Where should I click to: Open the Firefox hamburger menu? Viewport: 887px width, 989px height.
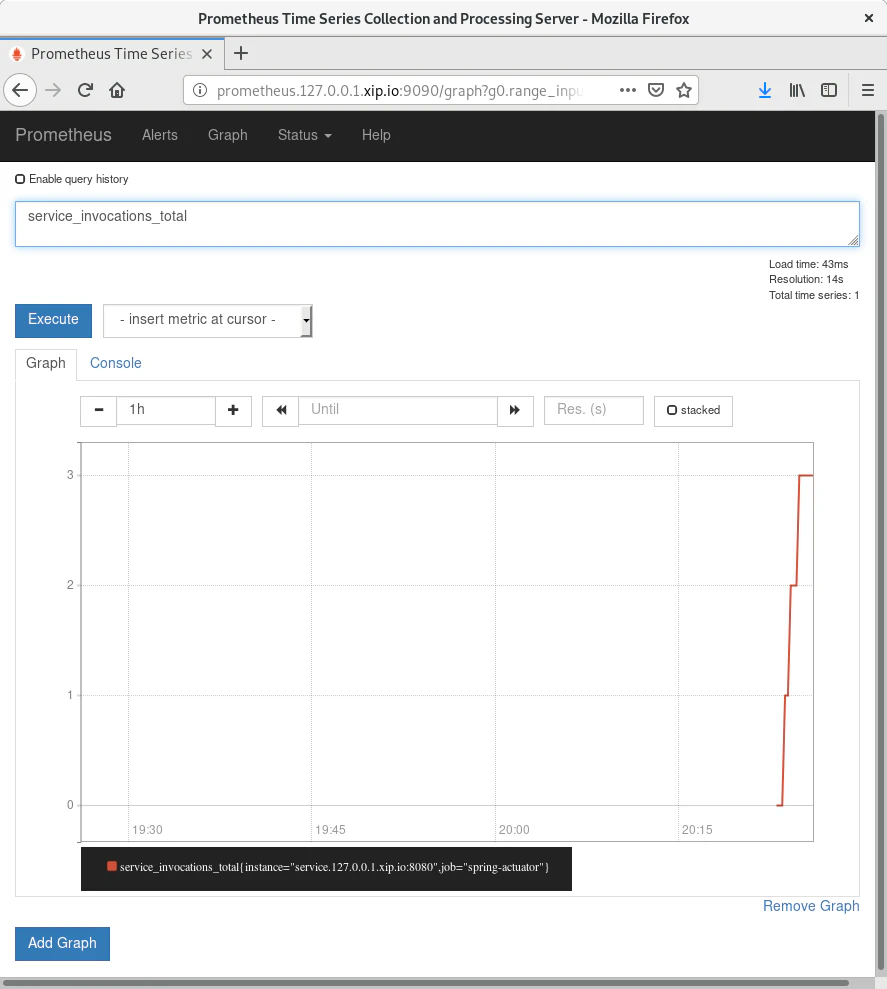coord(867,90)
